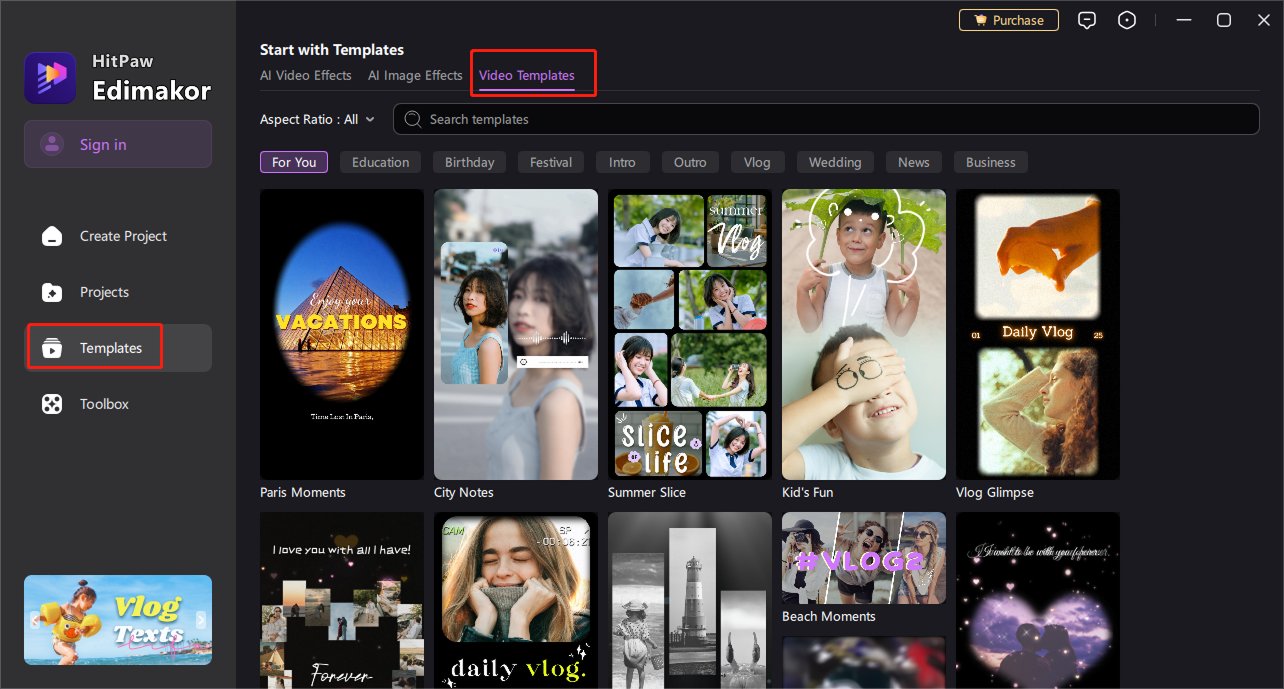
Task: Open the Paris Moments template thumbnail
Action: coord(342,334)
